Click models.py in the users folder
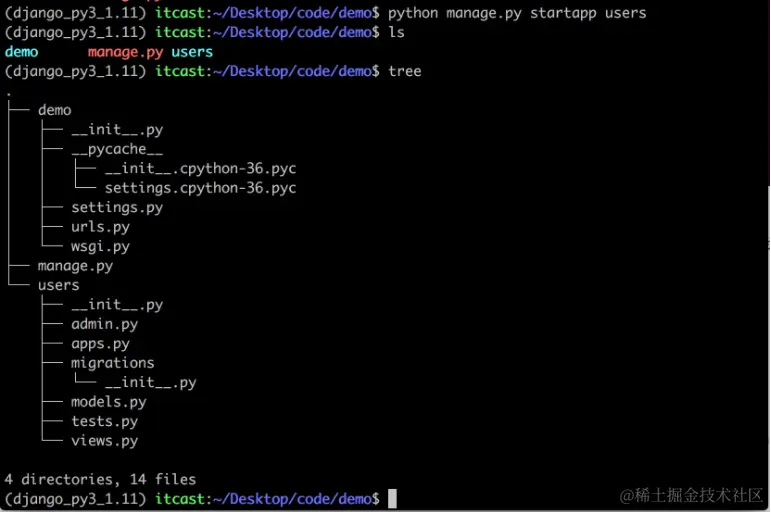 click(108, 402)
